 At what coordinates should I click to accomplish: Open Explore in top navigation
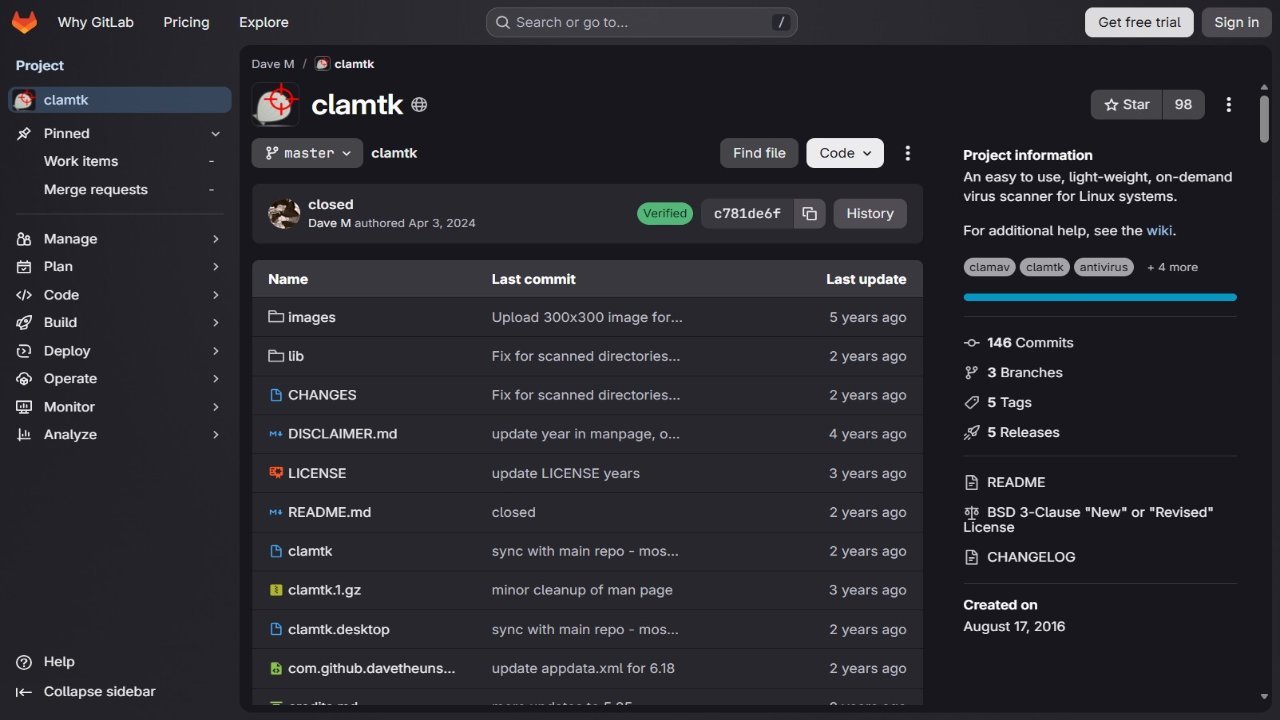(264, 22)
